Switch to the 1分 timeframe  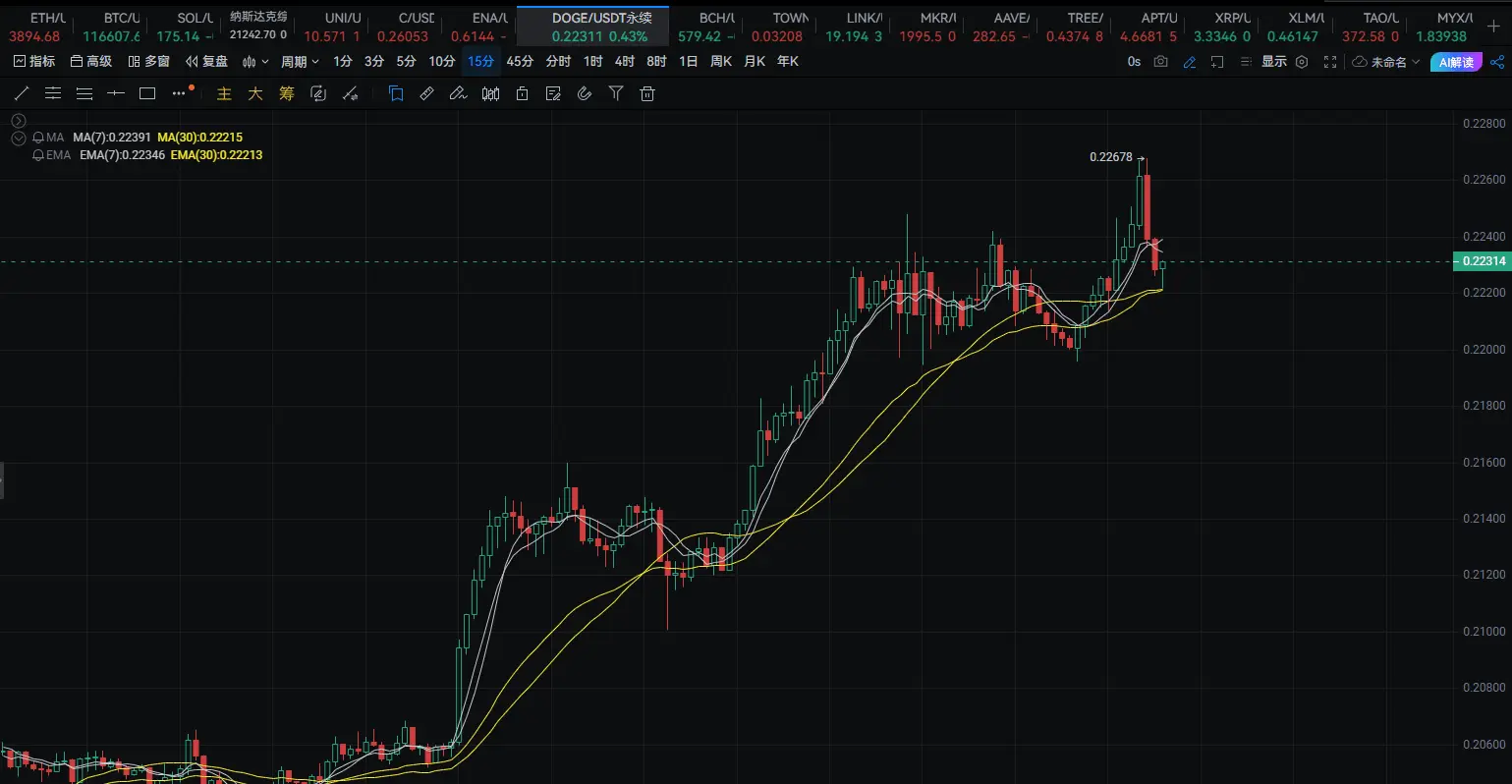click(343, 61)
